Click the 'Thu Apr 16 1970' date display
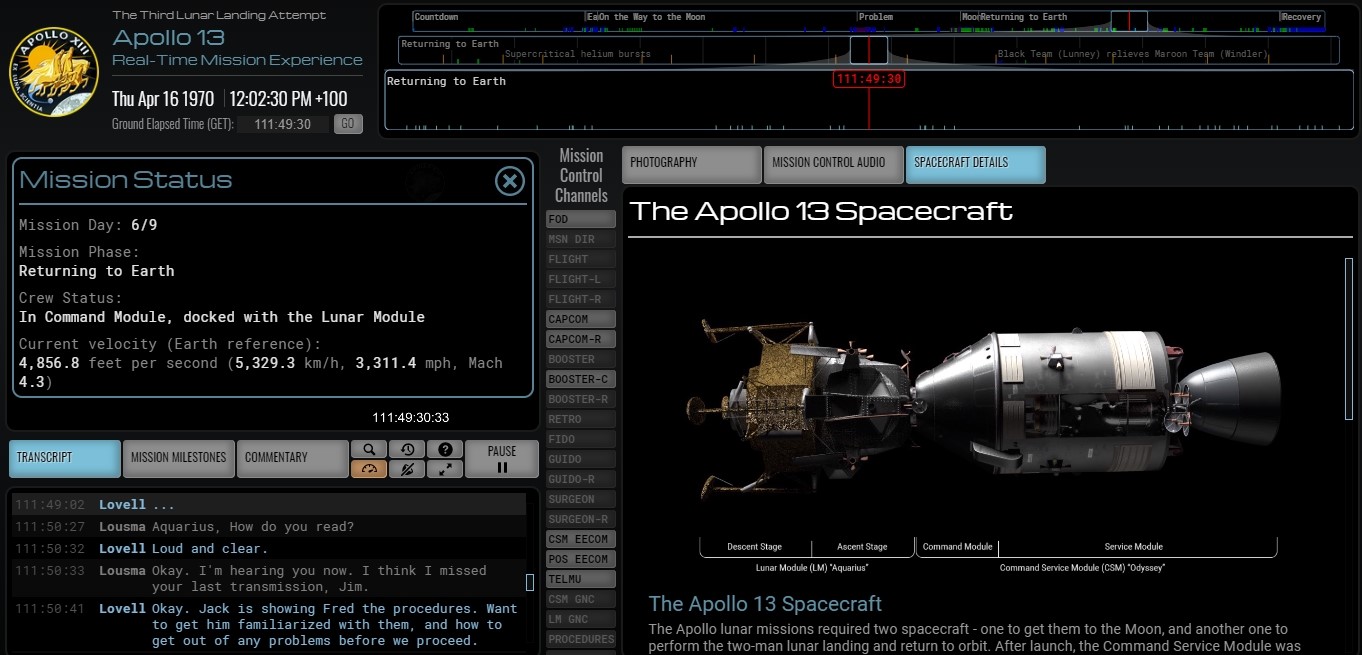The image size is (1362, 655). coord(163,98)
